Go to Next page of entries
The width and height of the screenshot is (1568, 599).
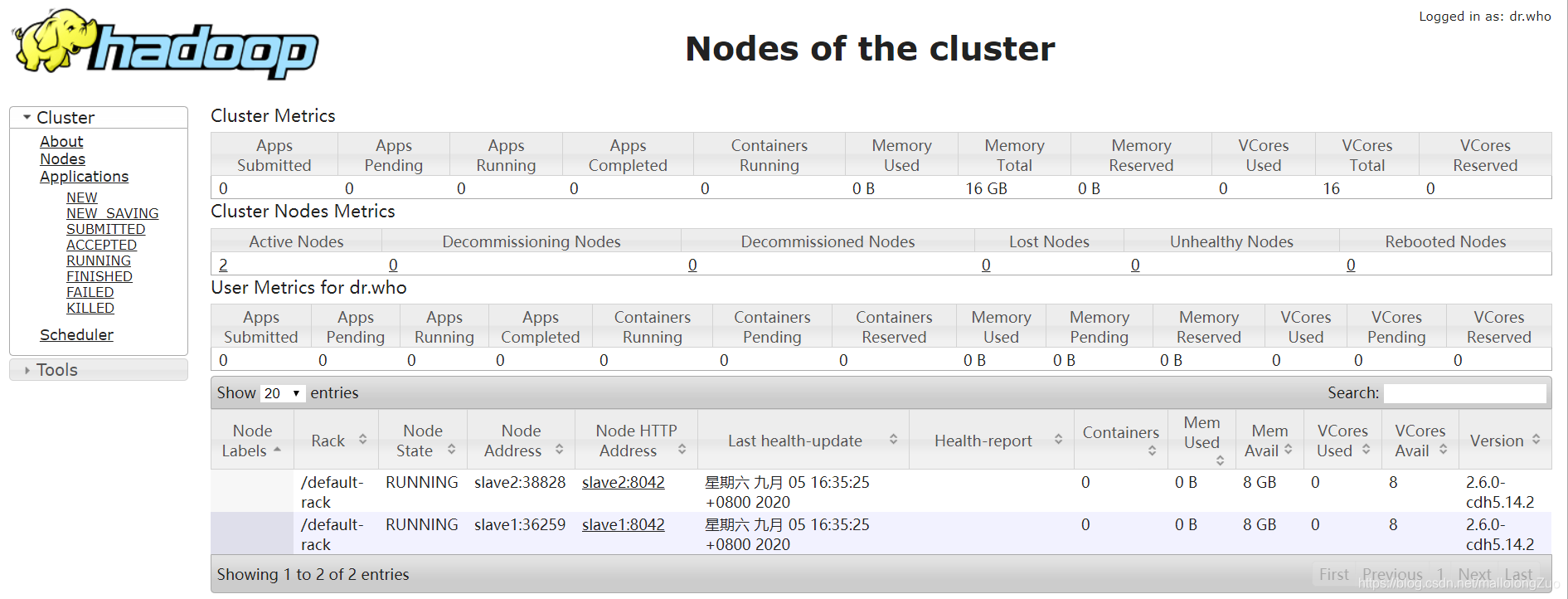[1474, 575]
